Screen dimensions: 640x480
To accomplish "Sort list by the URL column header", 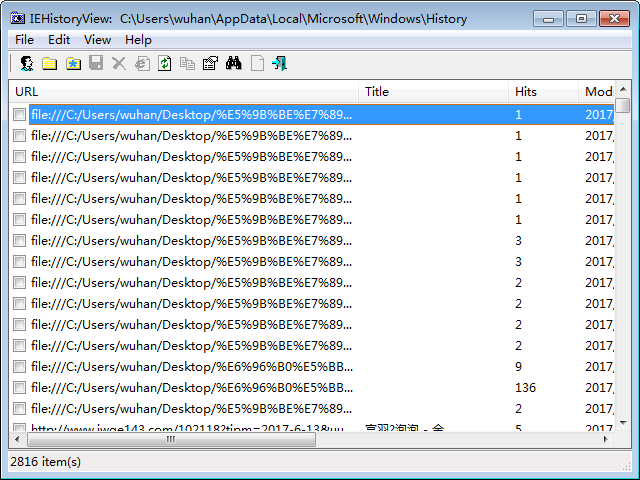I will coord(180,92).
